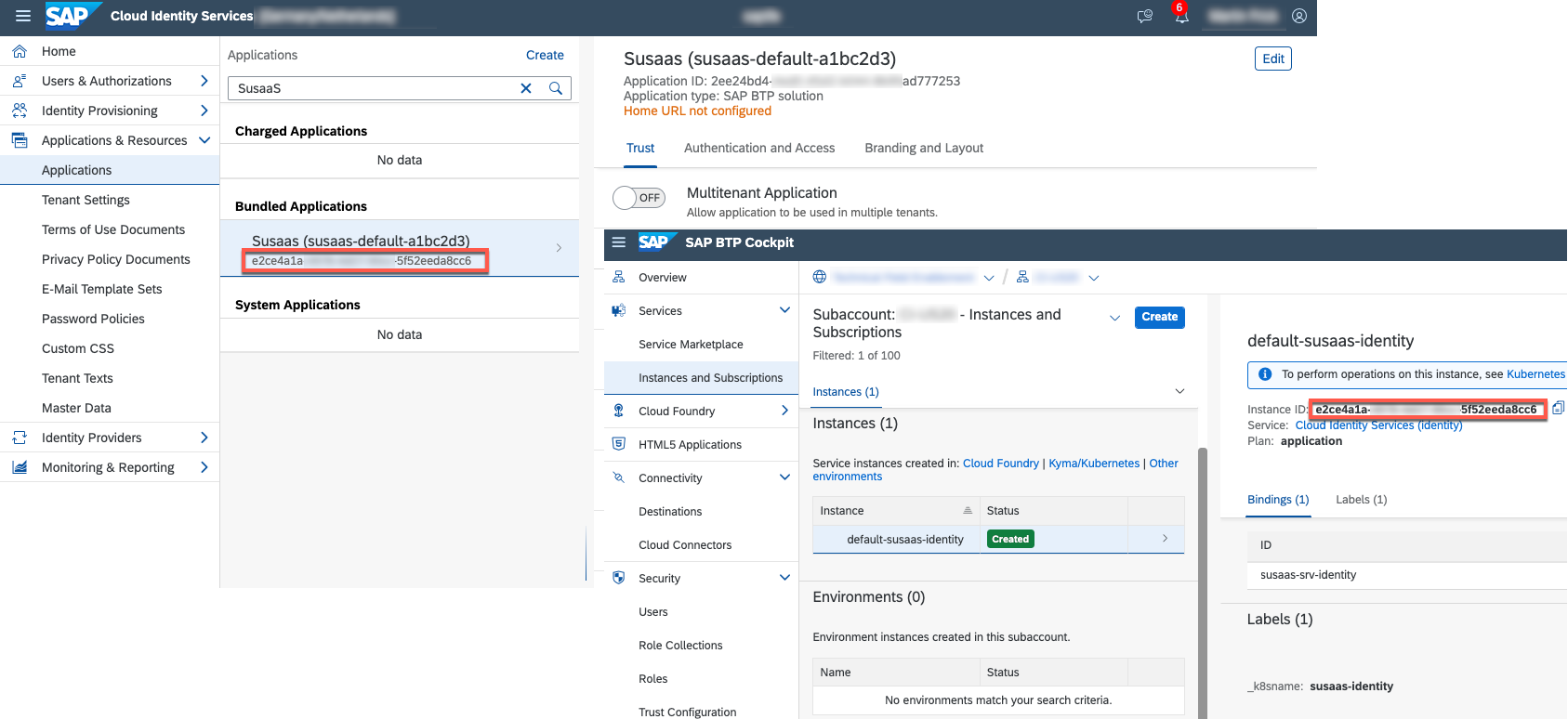This screenshot has height=719, width=1568.
Task: Open the Kyma/Kubernetes link
Action: (1094, 464)
